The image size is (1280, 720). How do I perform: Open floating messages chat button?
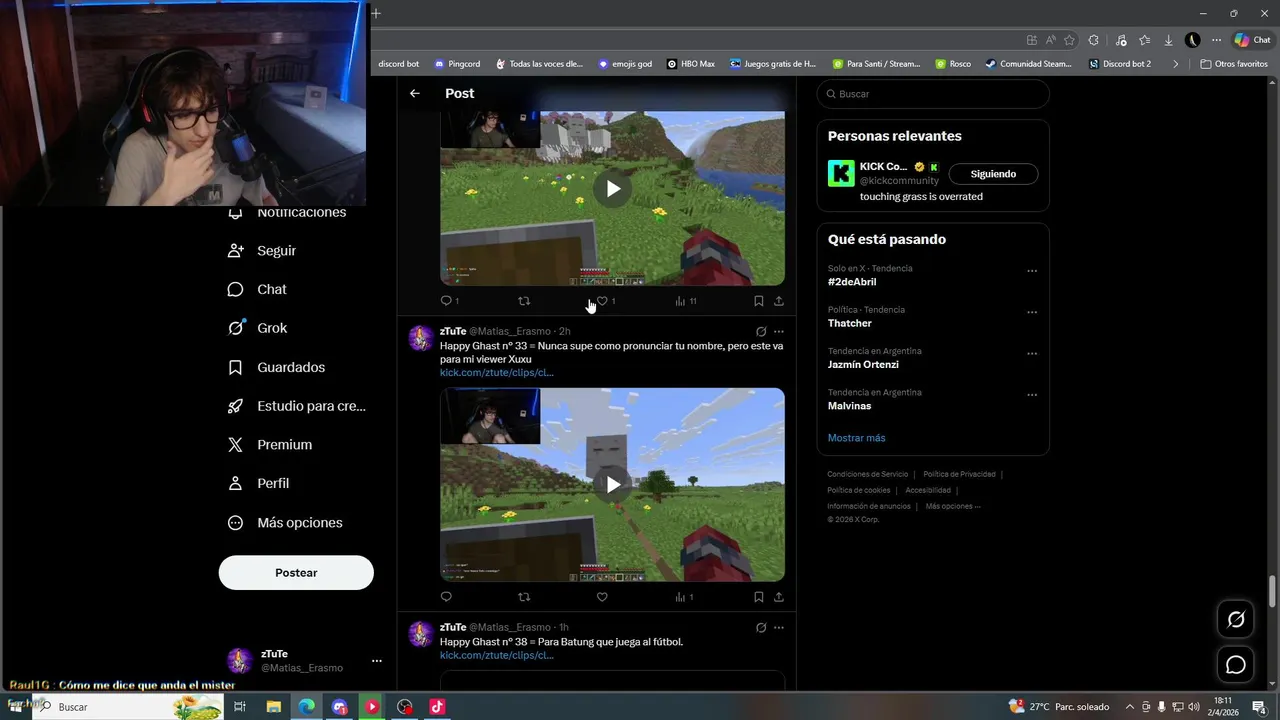coord(1236,665)
